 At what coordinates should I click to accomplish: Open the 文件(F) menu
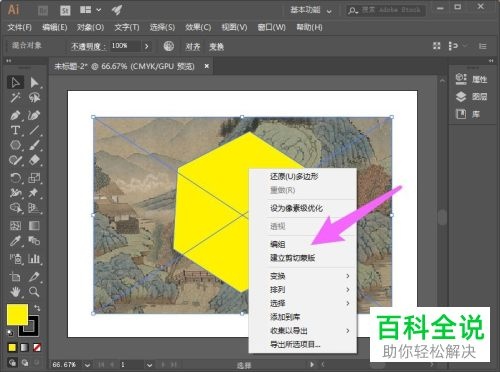19,27
